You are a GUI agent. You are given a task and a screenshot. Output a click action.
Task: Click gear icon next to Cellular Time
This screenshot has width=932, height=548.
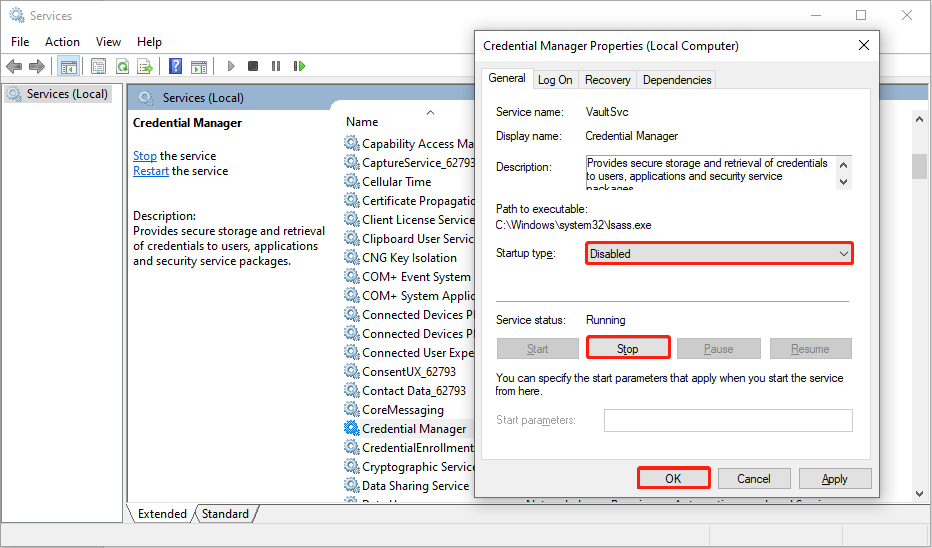[x=352, y=181]
